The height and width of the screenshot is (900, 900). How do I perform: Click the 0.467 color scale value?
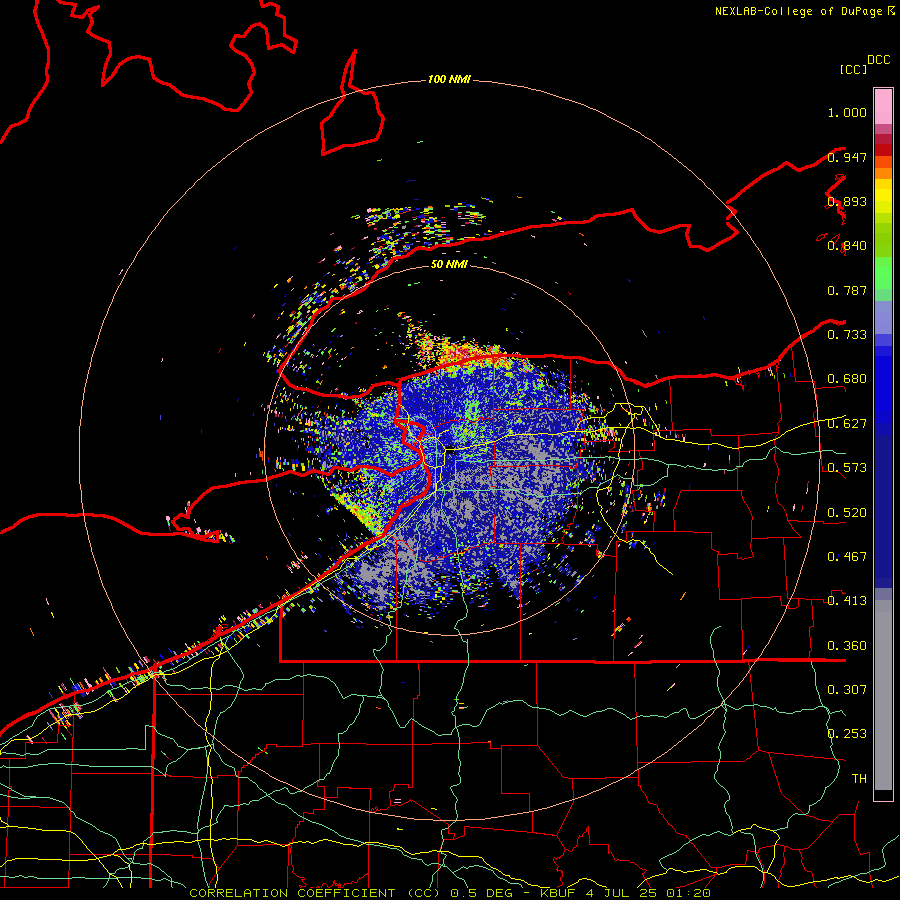847,557
